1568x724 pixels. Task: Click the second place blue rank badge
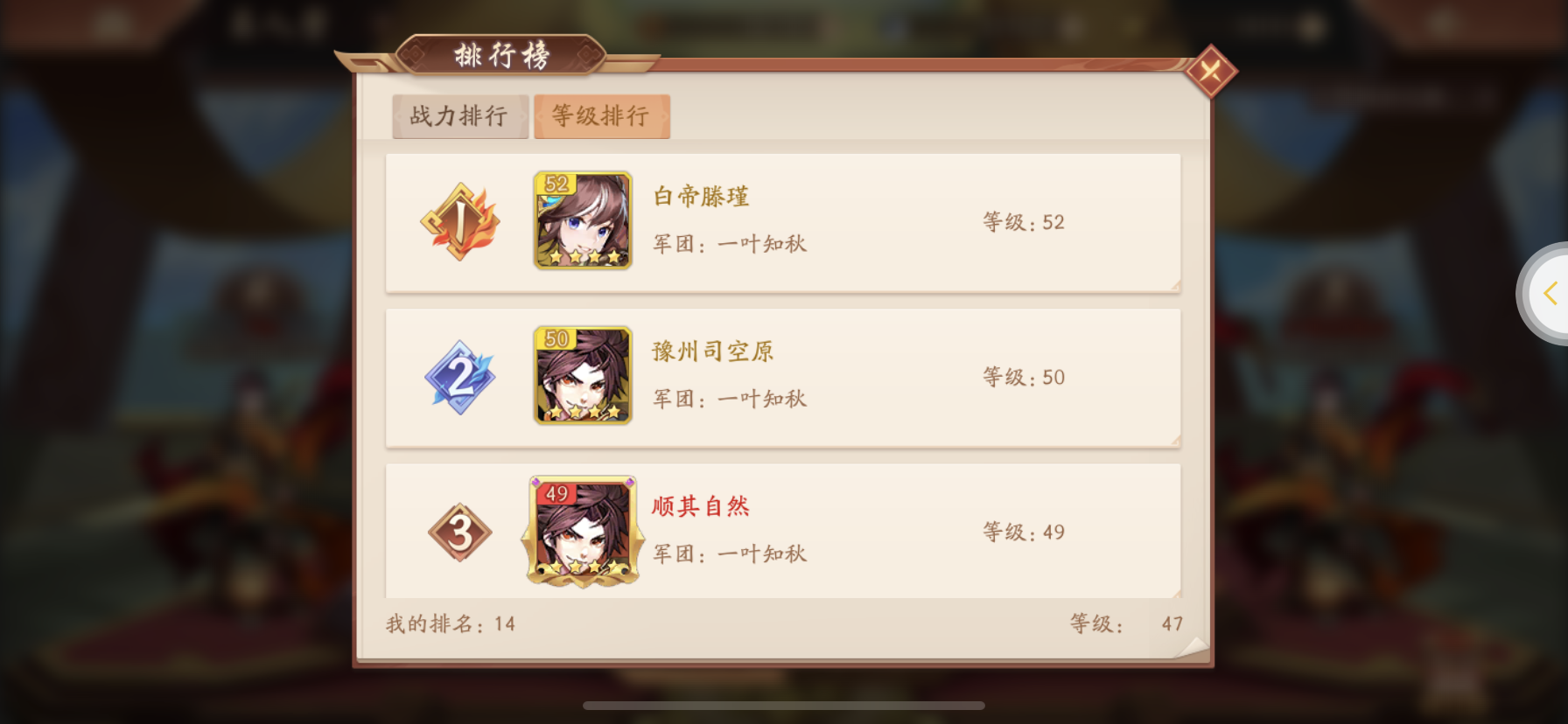(x=460, y=378)
